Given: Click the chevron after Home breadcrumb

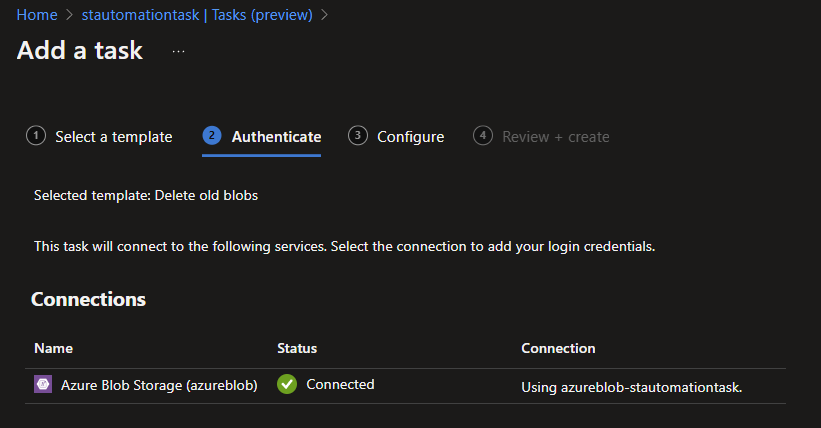Looking at the screenshot, I should (69, 15).
